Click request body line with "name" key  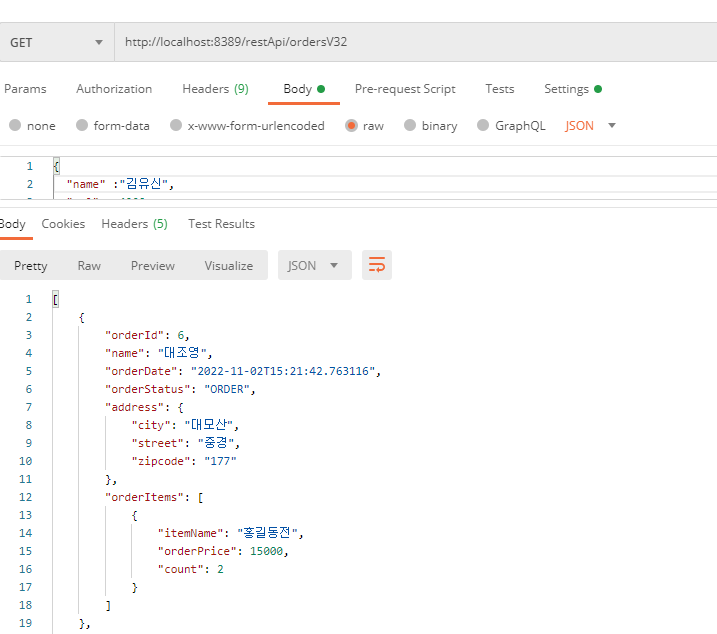pos(120,184)
